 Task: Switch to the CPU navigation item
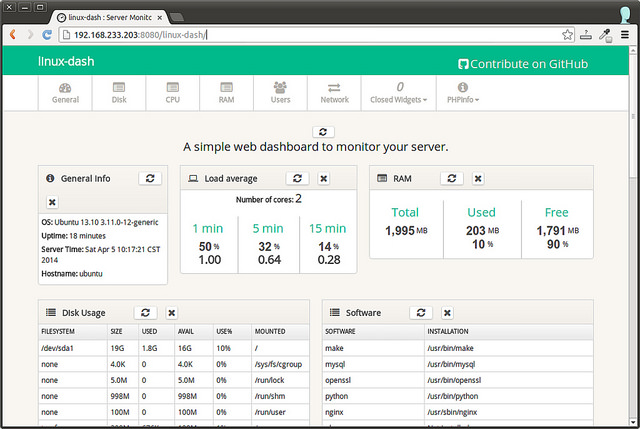[x=172, y=94]
